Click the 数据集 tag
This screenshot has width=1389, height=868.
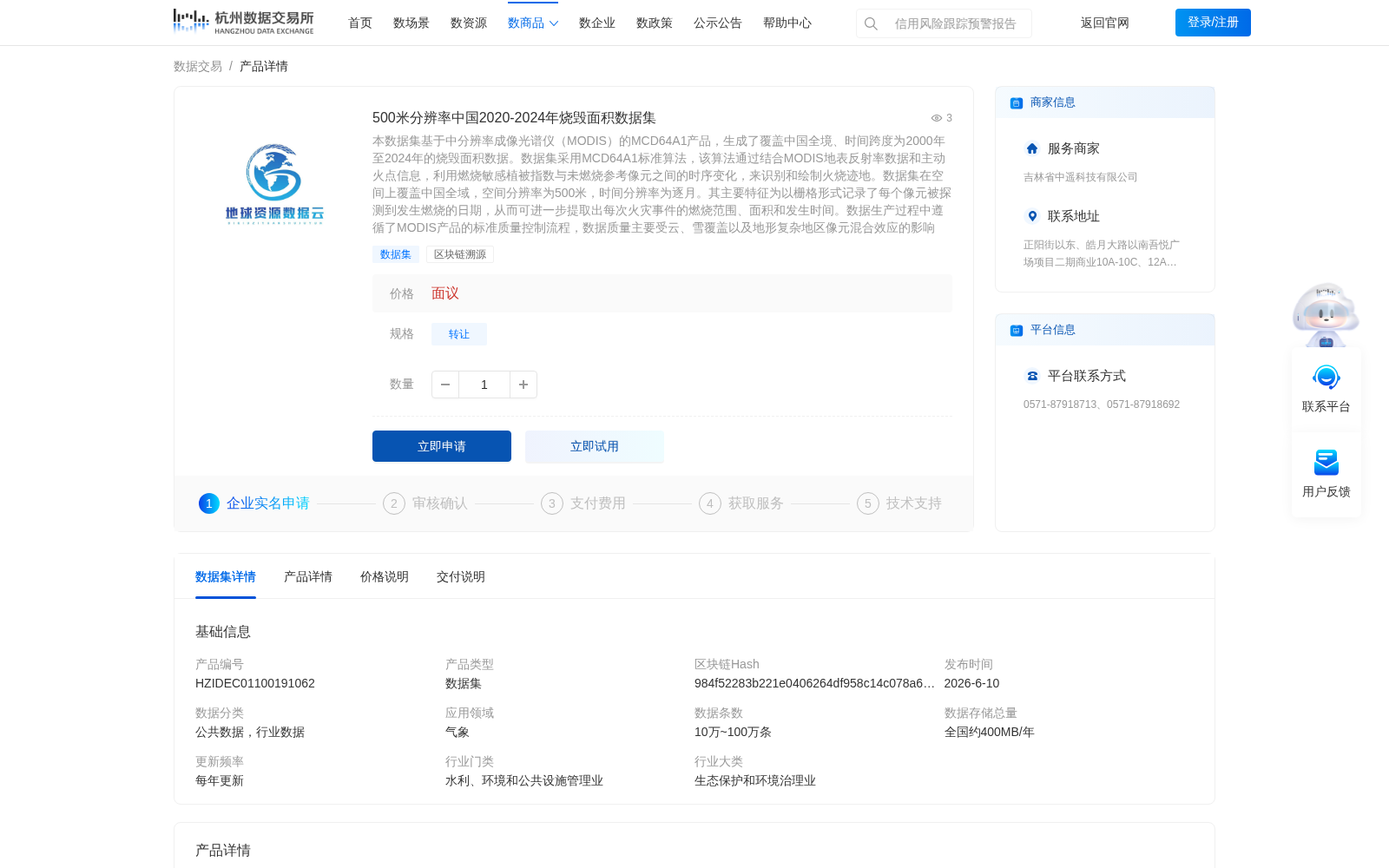[x=396, y=254]
